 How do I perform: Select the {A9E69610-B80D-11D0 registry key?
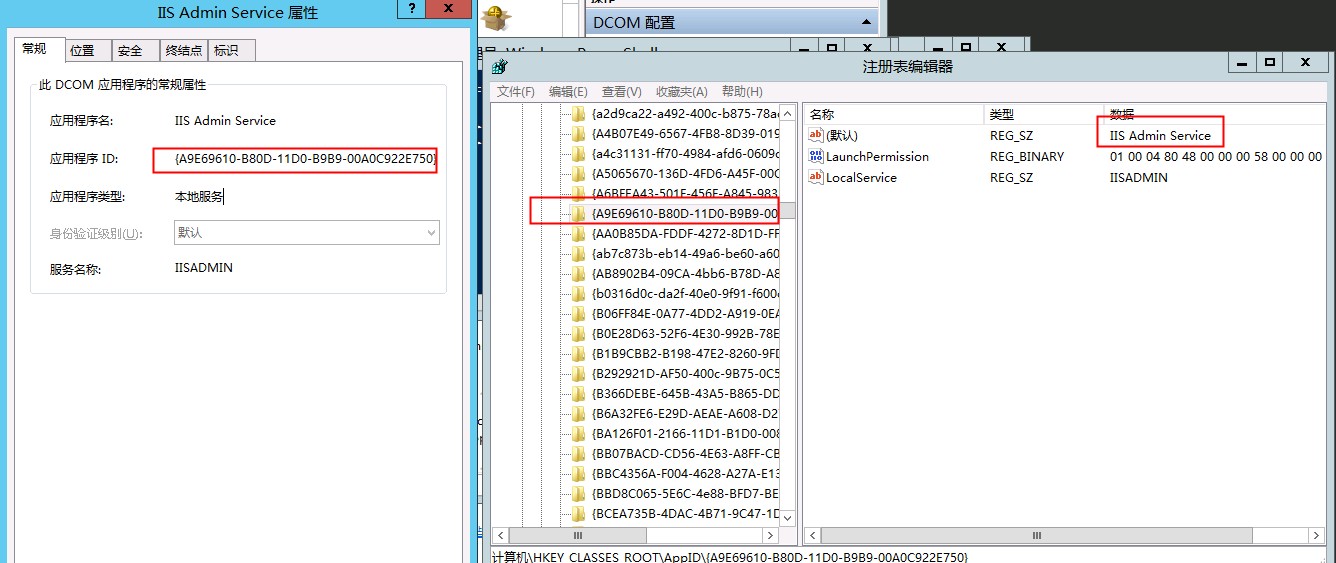(684, 213)
